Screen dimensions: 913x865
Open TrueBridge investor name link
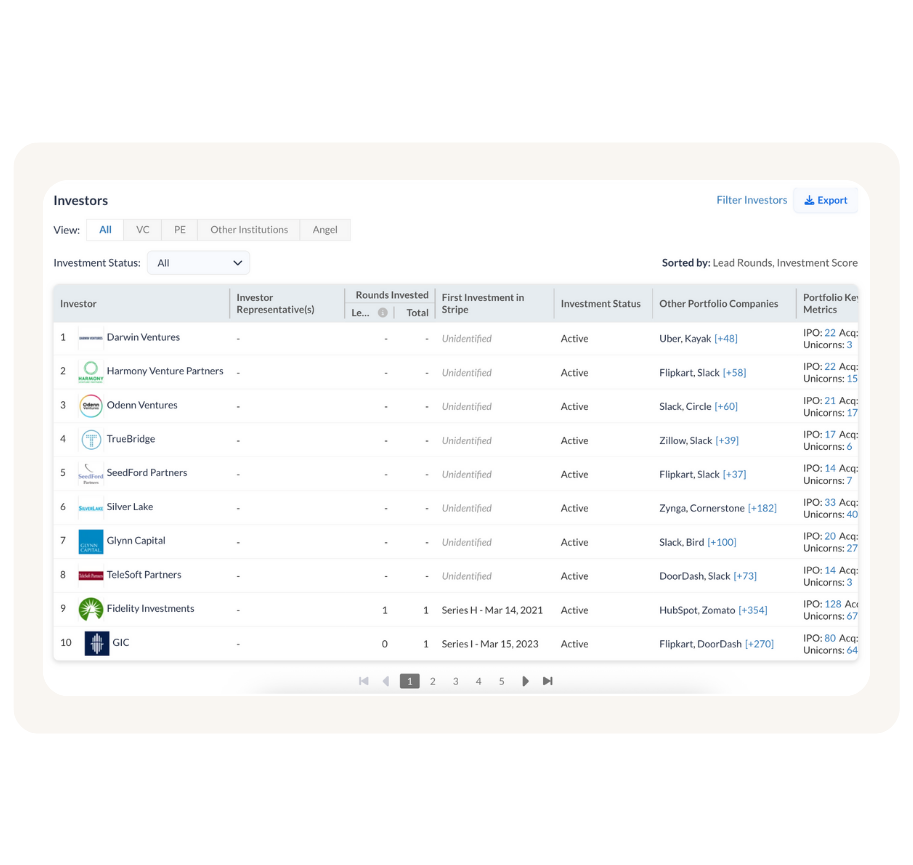coord(131,439)
